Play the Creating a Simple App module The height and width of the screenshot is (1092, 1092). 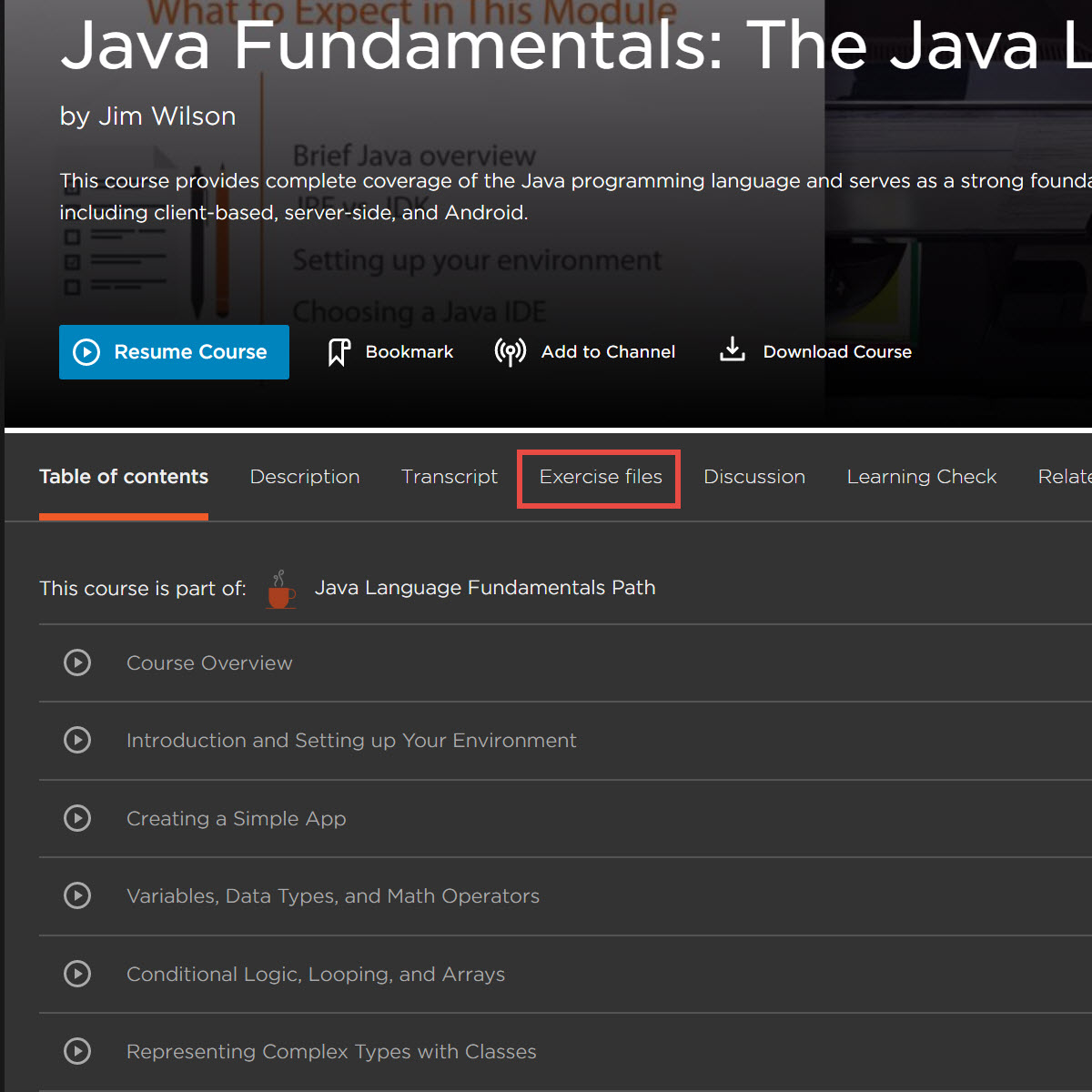pyautogui.click(x=77, y=818)
